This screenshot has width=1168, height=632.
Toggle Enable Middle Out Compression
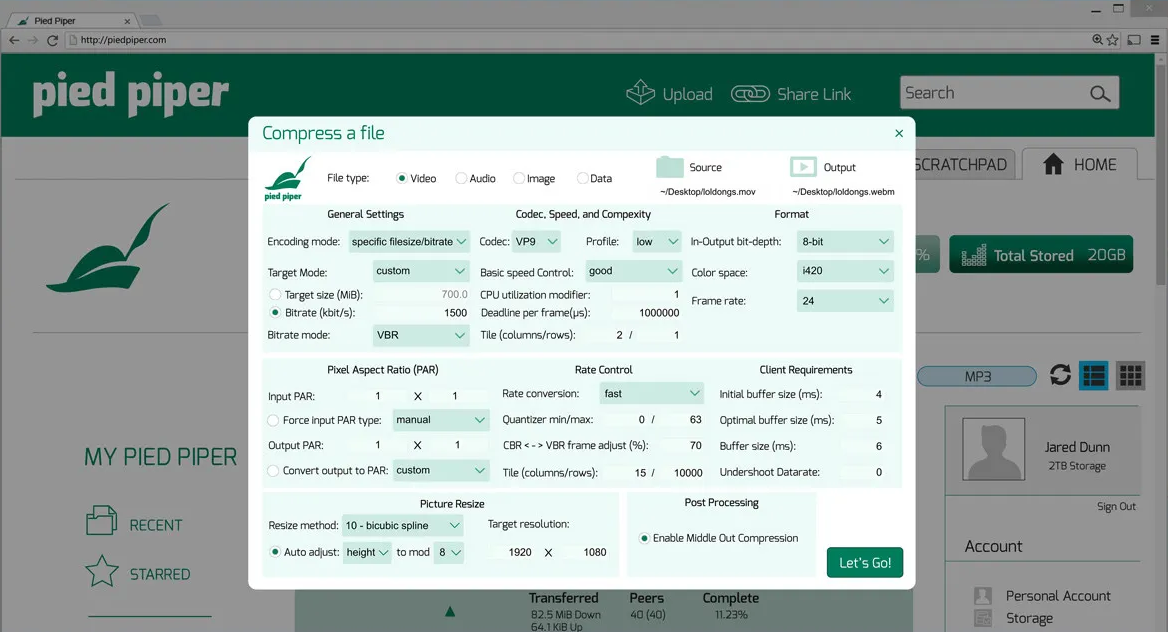click(644, 538)
